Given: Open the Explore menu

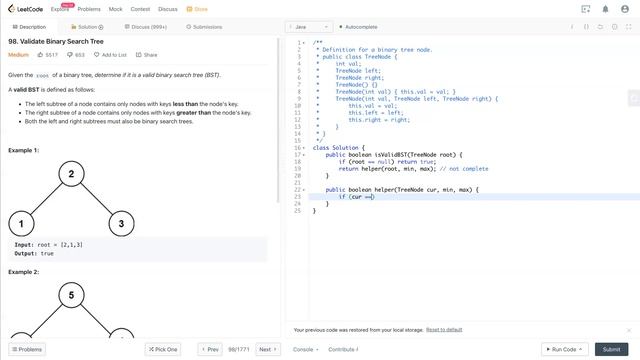Looking at the screenshot, I should 60,9.
